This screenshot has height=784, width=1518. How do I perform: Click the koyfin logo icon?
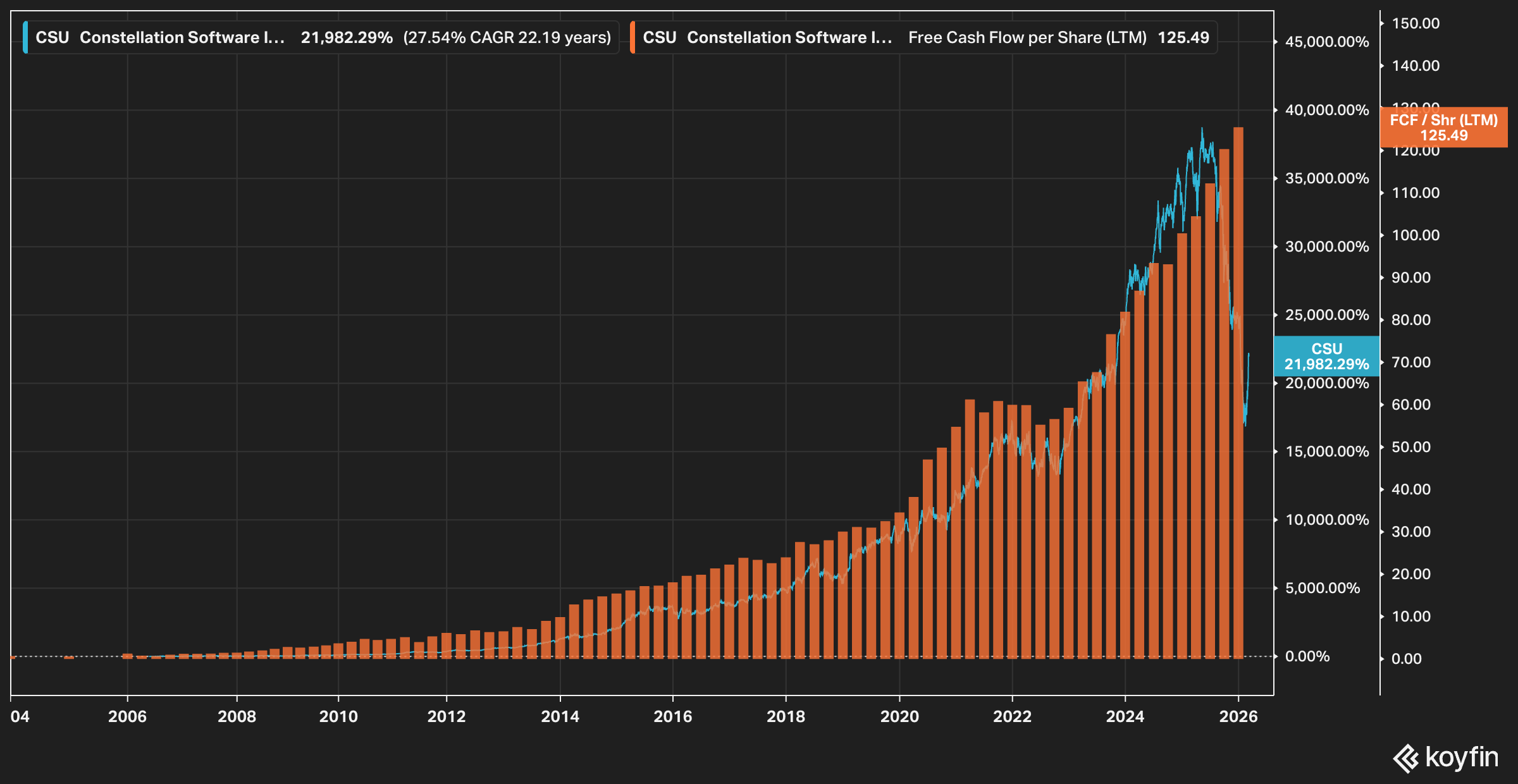click(x=1406, y=758)
